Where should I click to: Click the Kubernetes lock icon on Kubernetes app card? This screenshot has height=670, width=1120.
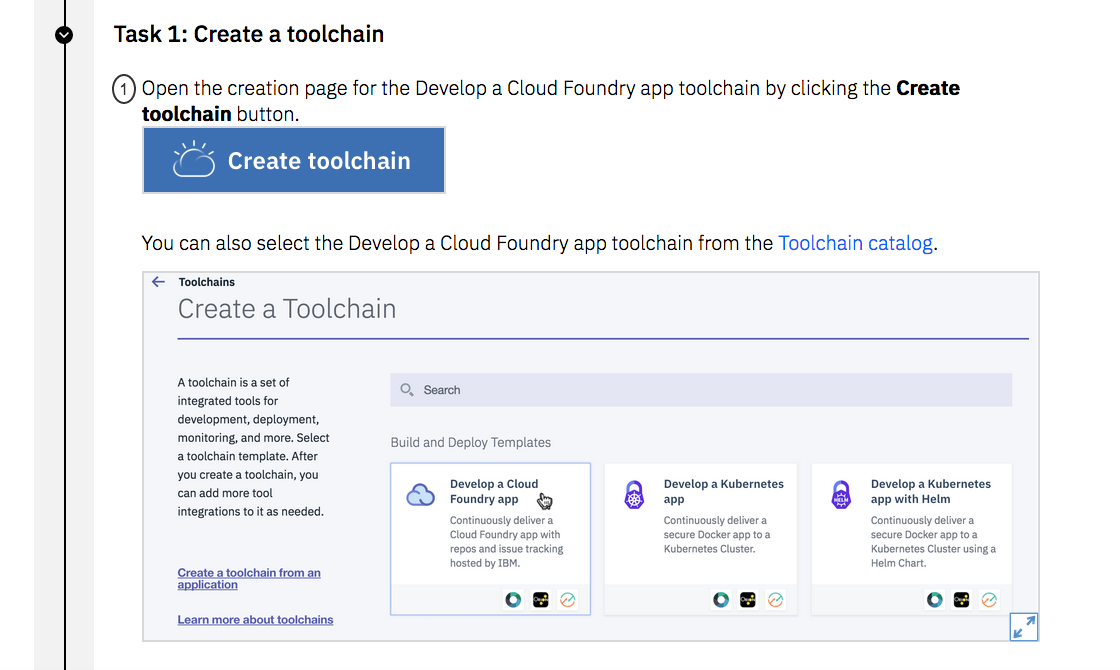pyautogui.click(x=634, y=494)
